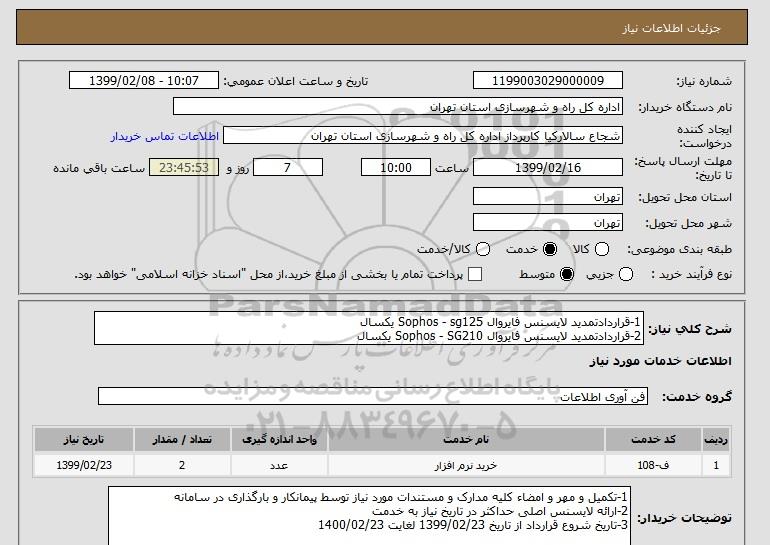Screen dimensions: 770x545
Task: Click the buyer notes text area
Action: [369, 516]
